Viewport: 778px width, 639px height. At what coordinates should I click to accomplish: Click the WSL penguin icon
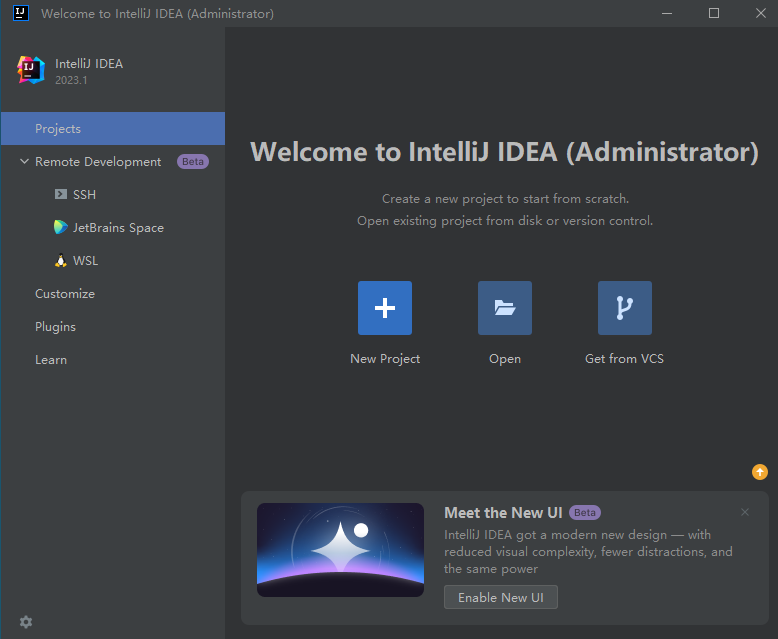click(61, 260)
